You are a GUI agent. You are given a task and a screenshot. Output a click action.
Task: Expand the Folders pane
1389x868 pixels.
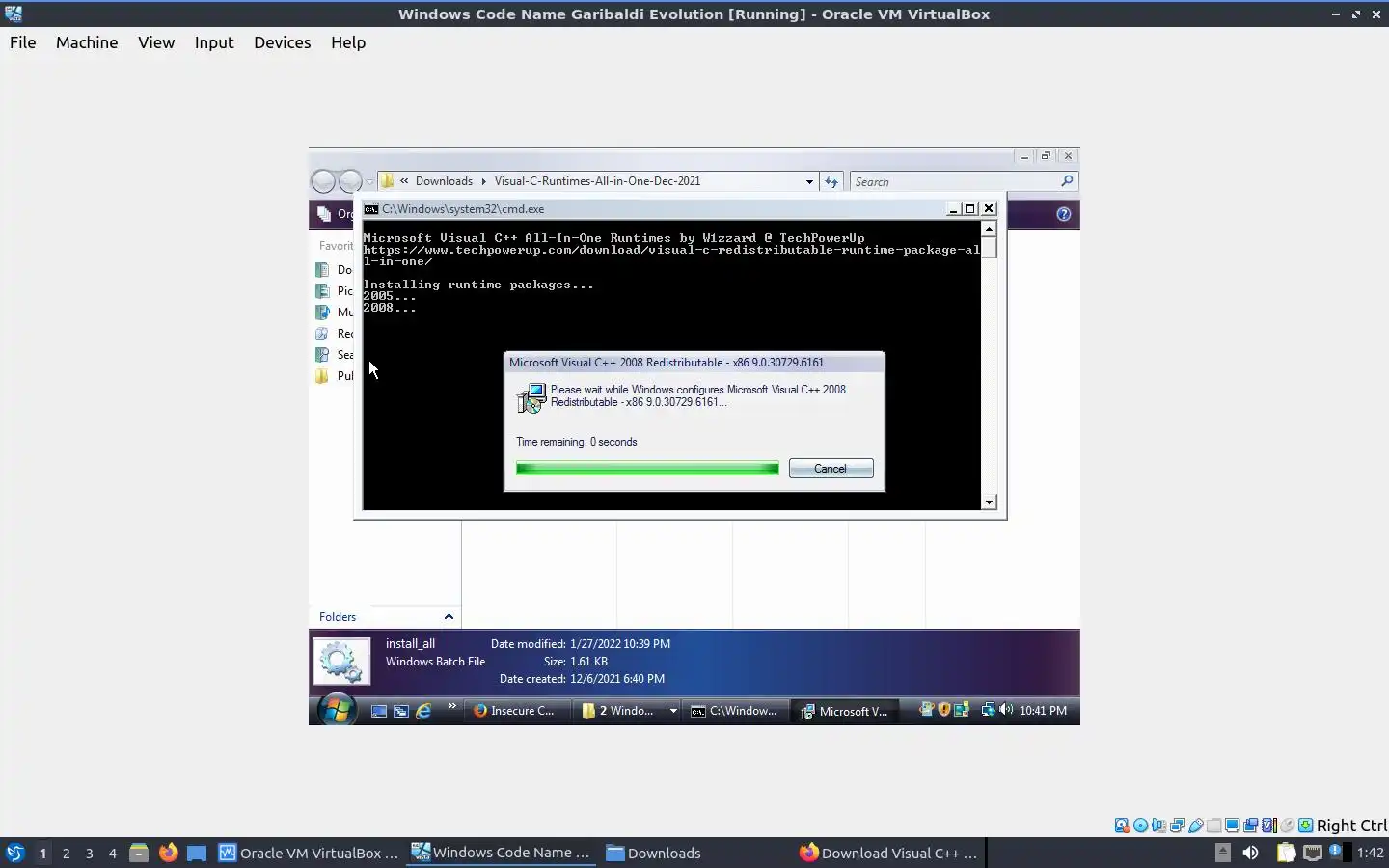pos(449,617)
